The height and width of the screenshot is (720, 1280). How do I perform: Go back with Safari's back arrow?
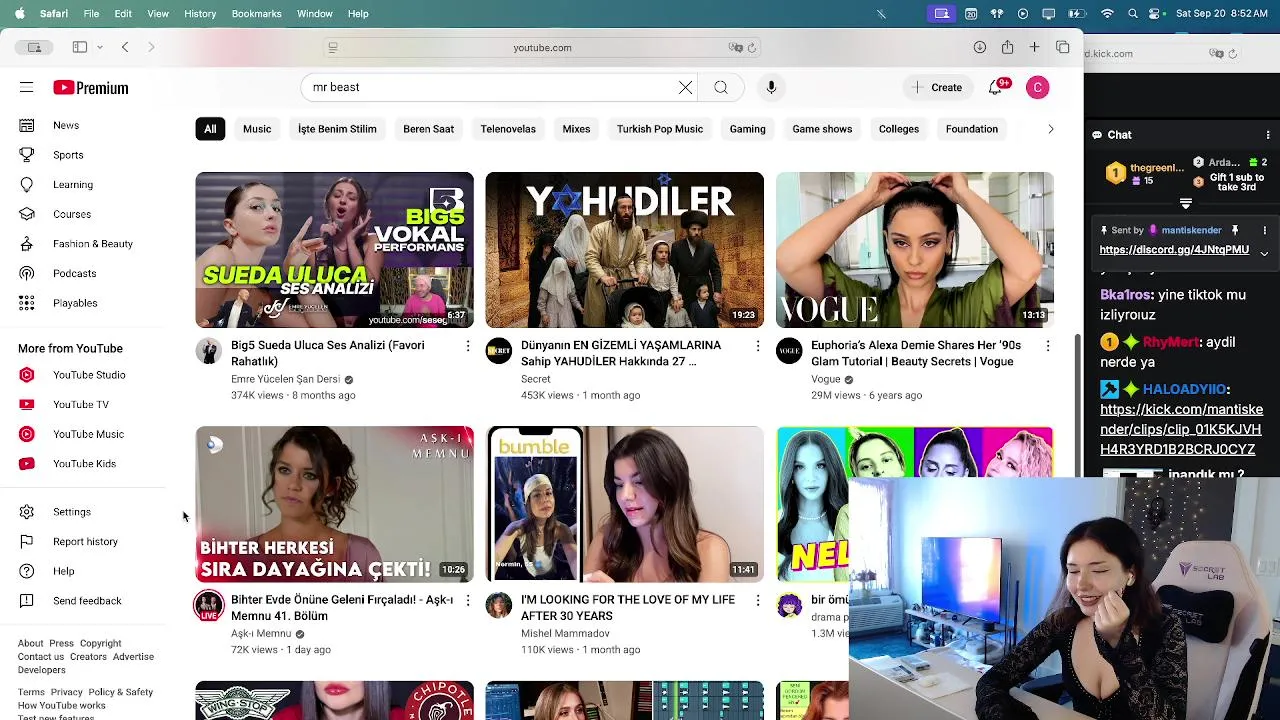(x=125, y=47)
